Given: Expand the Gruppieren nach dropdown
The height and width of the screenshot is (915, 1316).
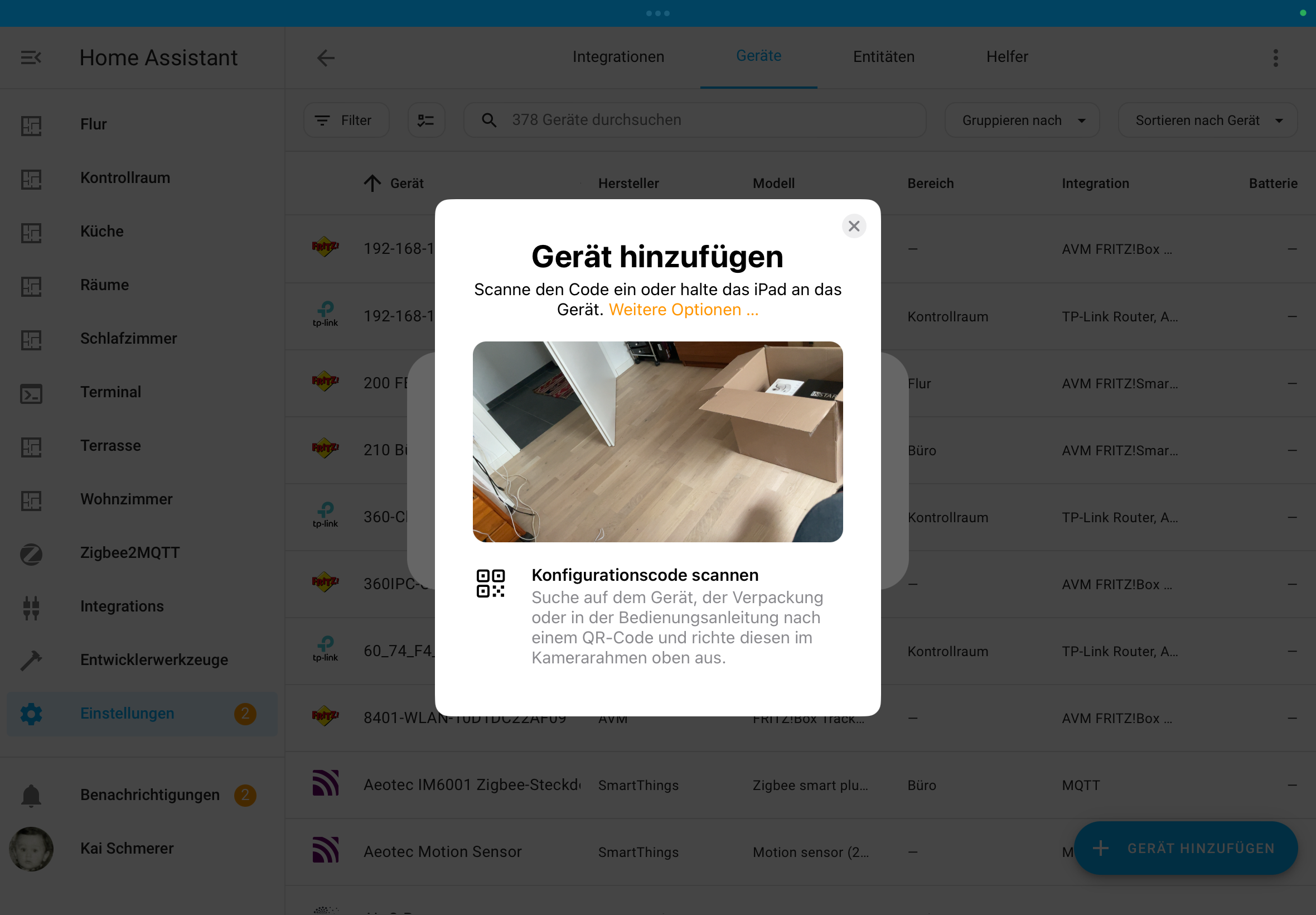Looking at the screenshot, I should [x=1022, y=121].
